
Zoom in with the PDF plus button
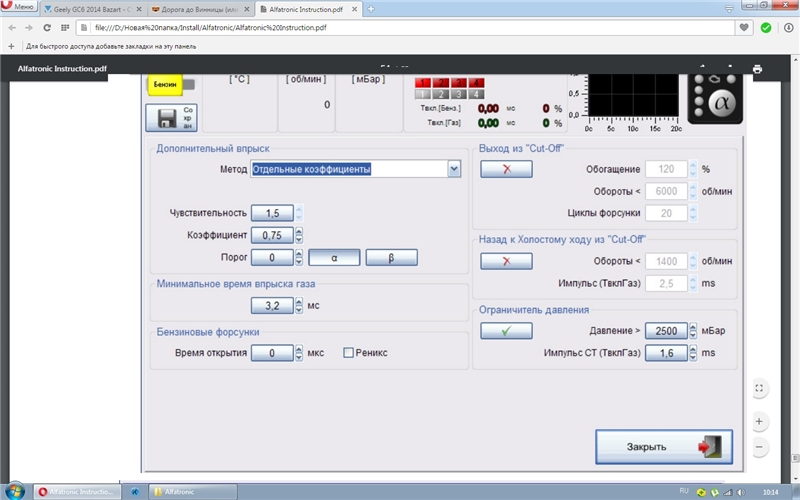point(760,421)
